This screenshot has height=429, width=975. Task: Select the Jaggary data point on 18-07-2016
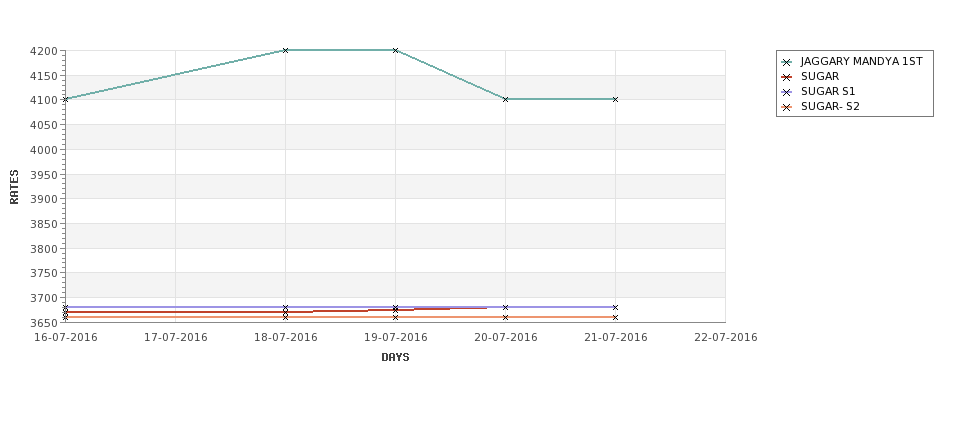point(285,50)
